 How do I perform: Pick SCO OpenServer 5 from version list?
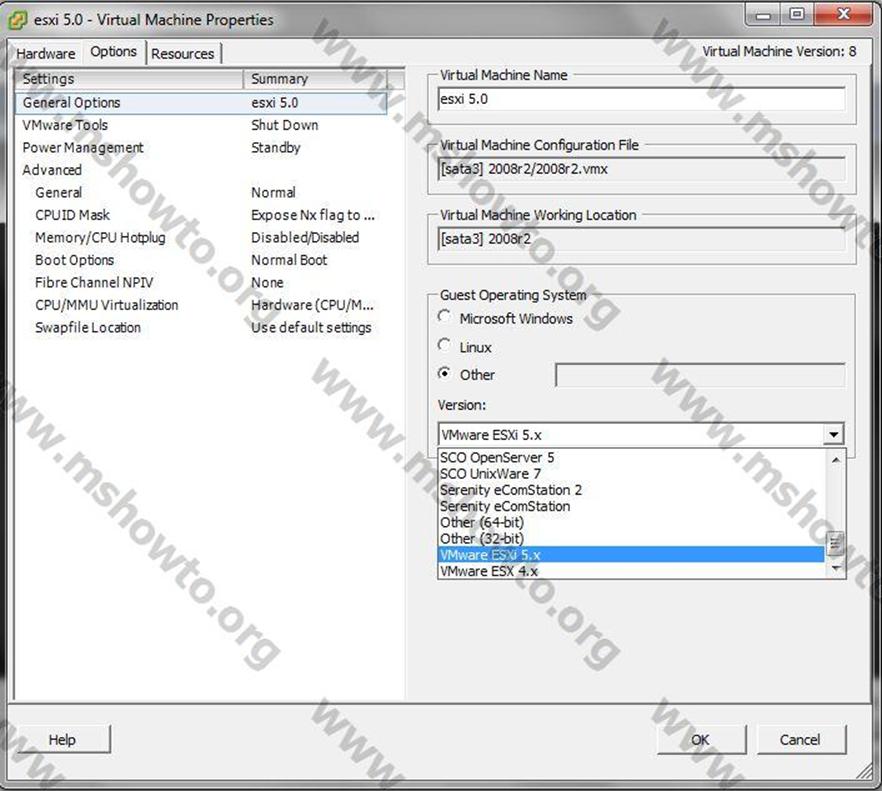click(631, 457)
